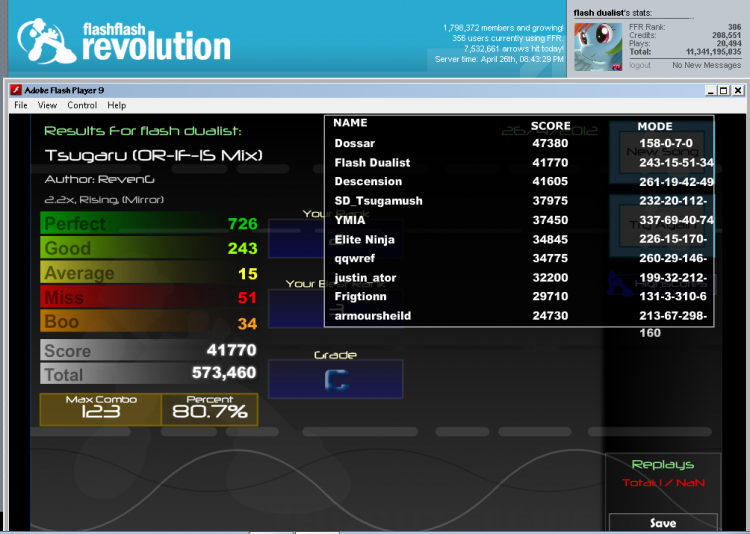
Task: Click the Score 41770 bar
Action: 149,350
